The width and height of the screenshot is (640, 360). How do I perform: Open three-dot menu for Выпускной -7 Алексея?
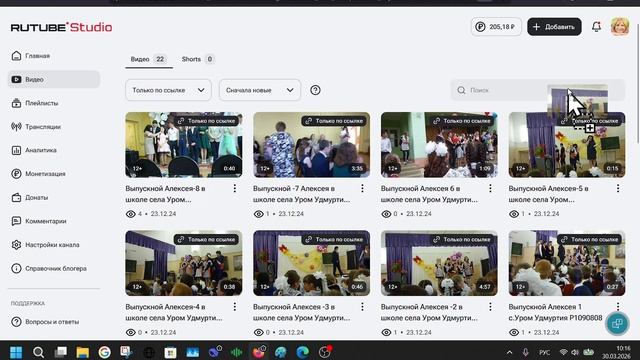pyautogui.click(x=362, y=189)
